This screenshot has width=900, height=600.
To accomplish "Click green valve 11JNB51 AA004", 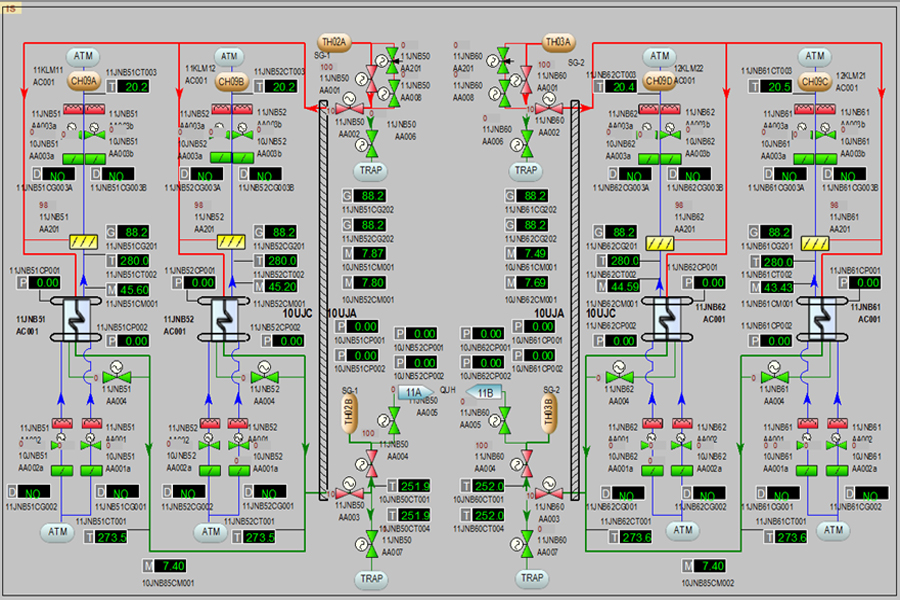I will tap(117, 377).
